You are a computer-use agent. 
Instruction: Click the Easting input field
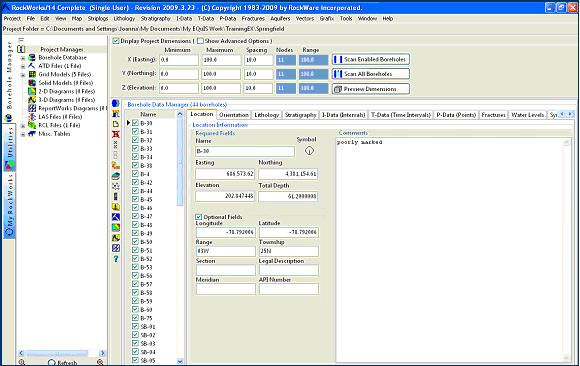pyautogui.click(x=225, y=174)
